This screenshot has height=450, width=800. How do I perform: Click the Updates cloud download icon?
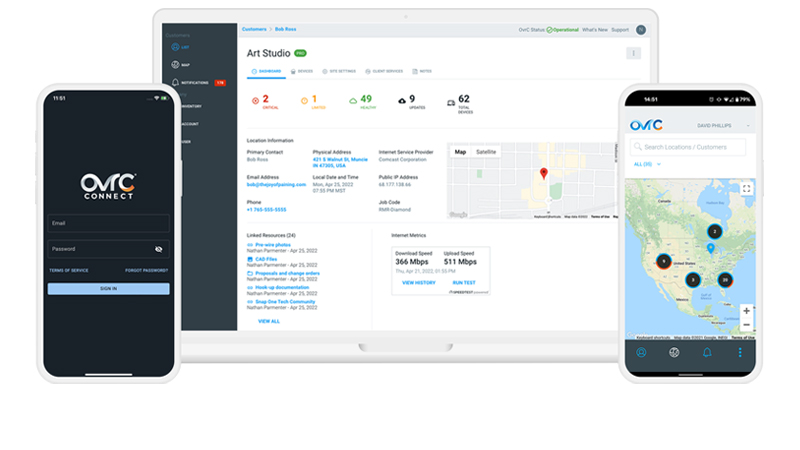[402, 101]
